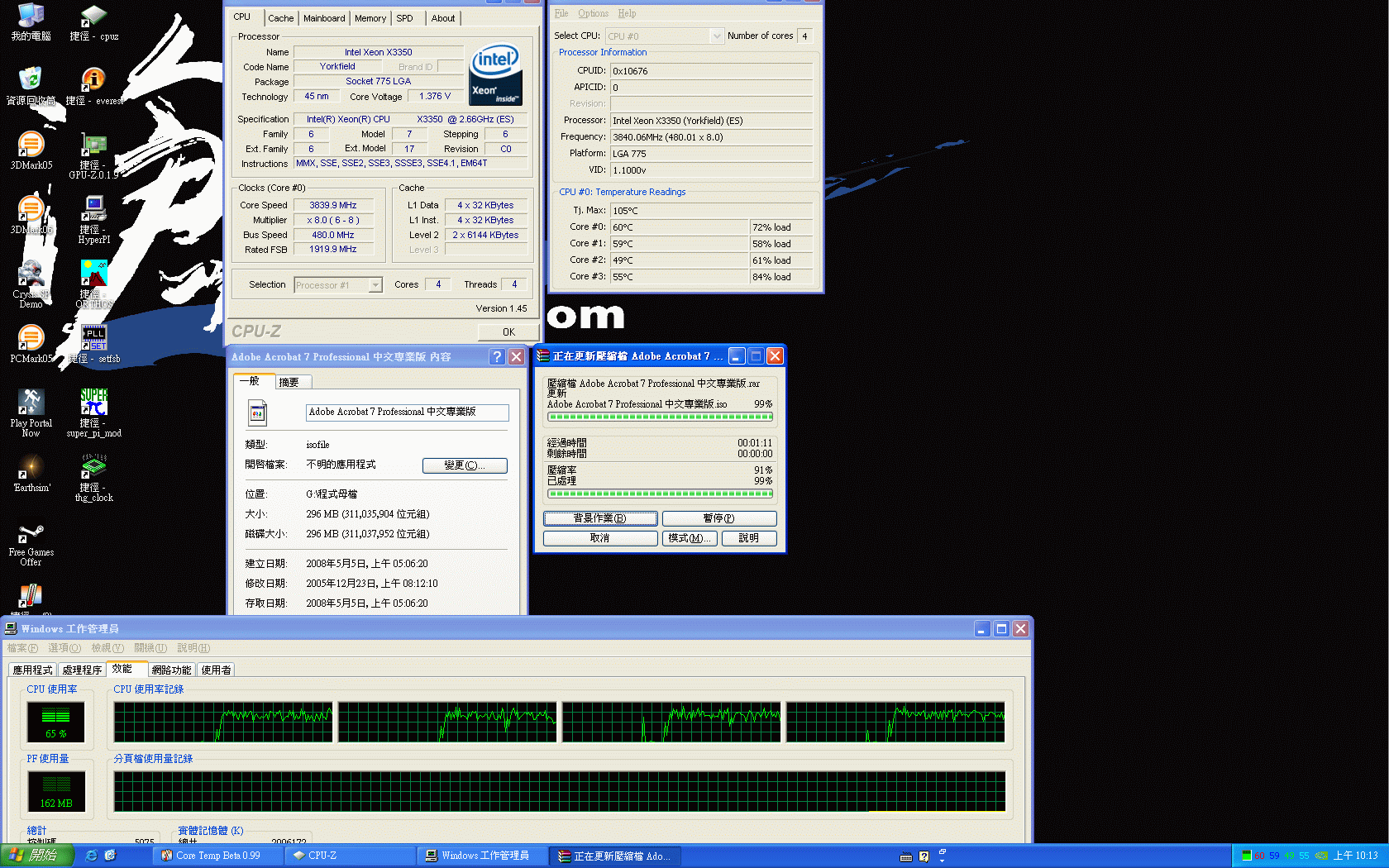Open the 檔案 menu in Task Manager
Viewport: 1389px width, 868px height.
pyautogui.click(x=22, y=648)
